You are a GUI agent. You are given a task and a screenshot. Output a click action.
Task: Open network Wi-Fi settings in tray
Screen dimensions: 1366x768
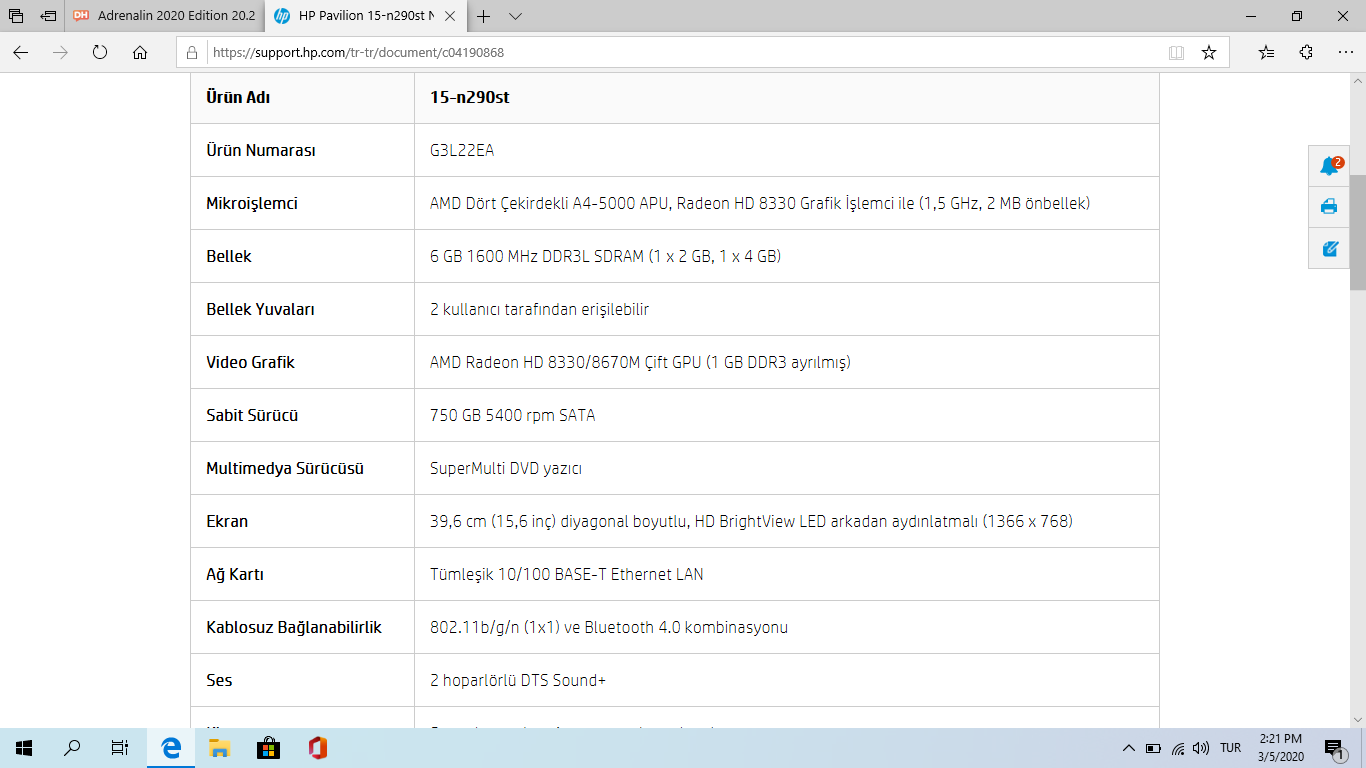(x=1178, y=747)
